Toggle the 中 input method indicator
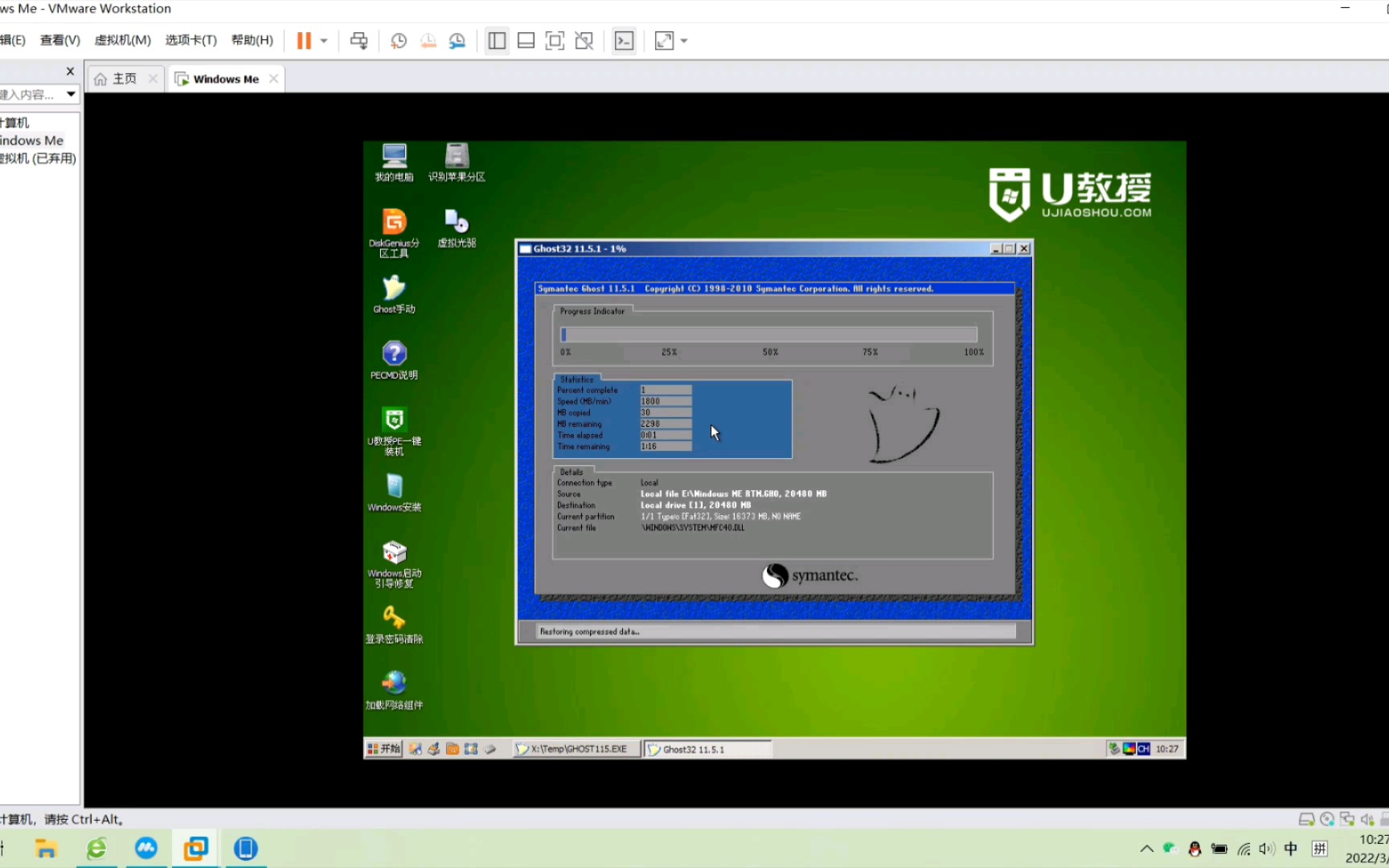The image size is (1389, 868). pos(1291,849)
